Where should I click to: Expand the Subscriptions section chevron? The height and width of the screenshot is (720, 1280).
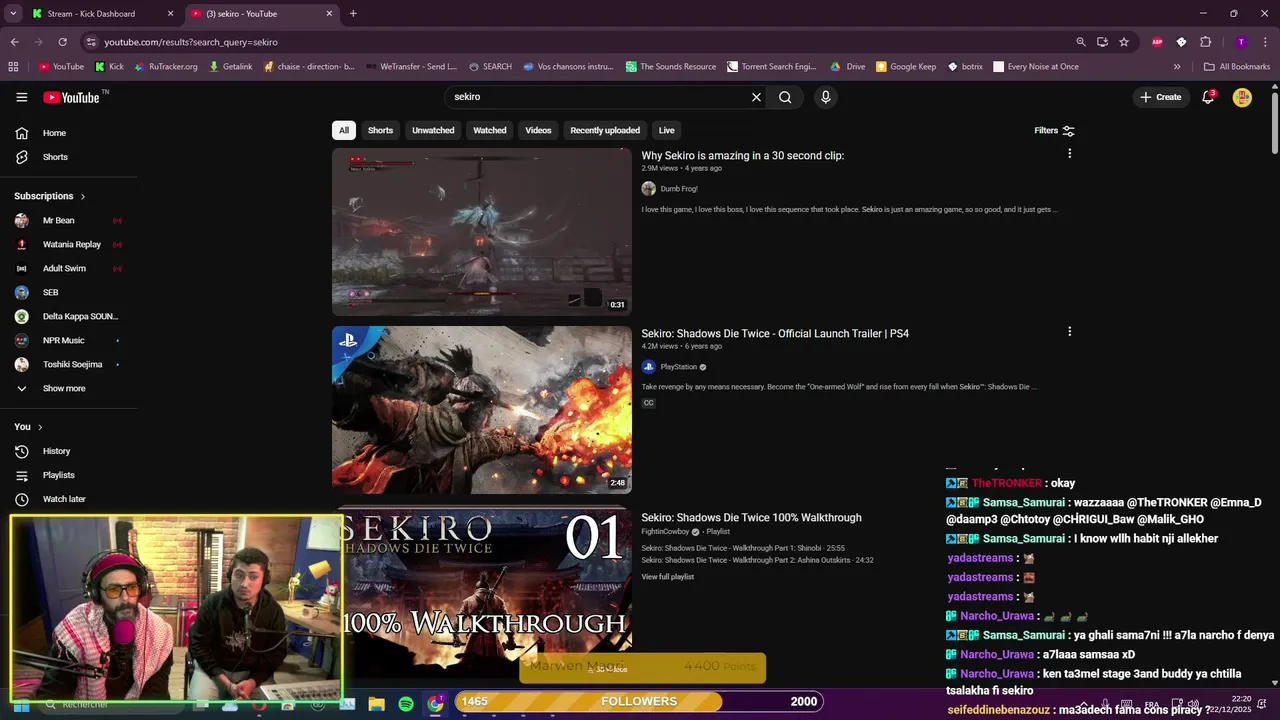(x=83, y=197)
